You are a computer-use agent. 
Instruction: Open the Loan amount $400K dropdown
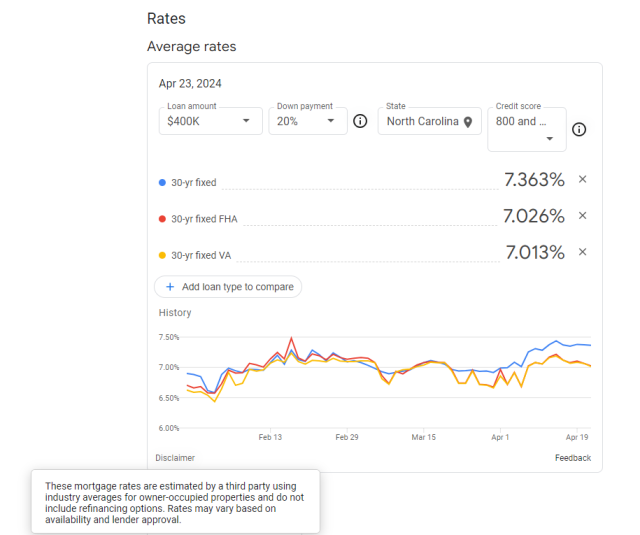click(x=211, y=121)
